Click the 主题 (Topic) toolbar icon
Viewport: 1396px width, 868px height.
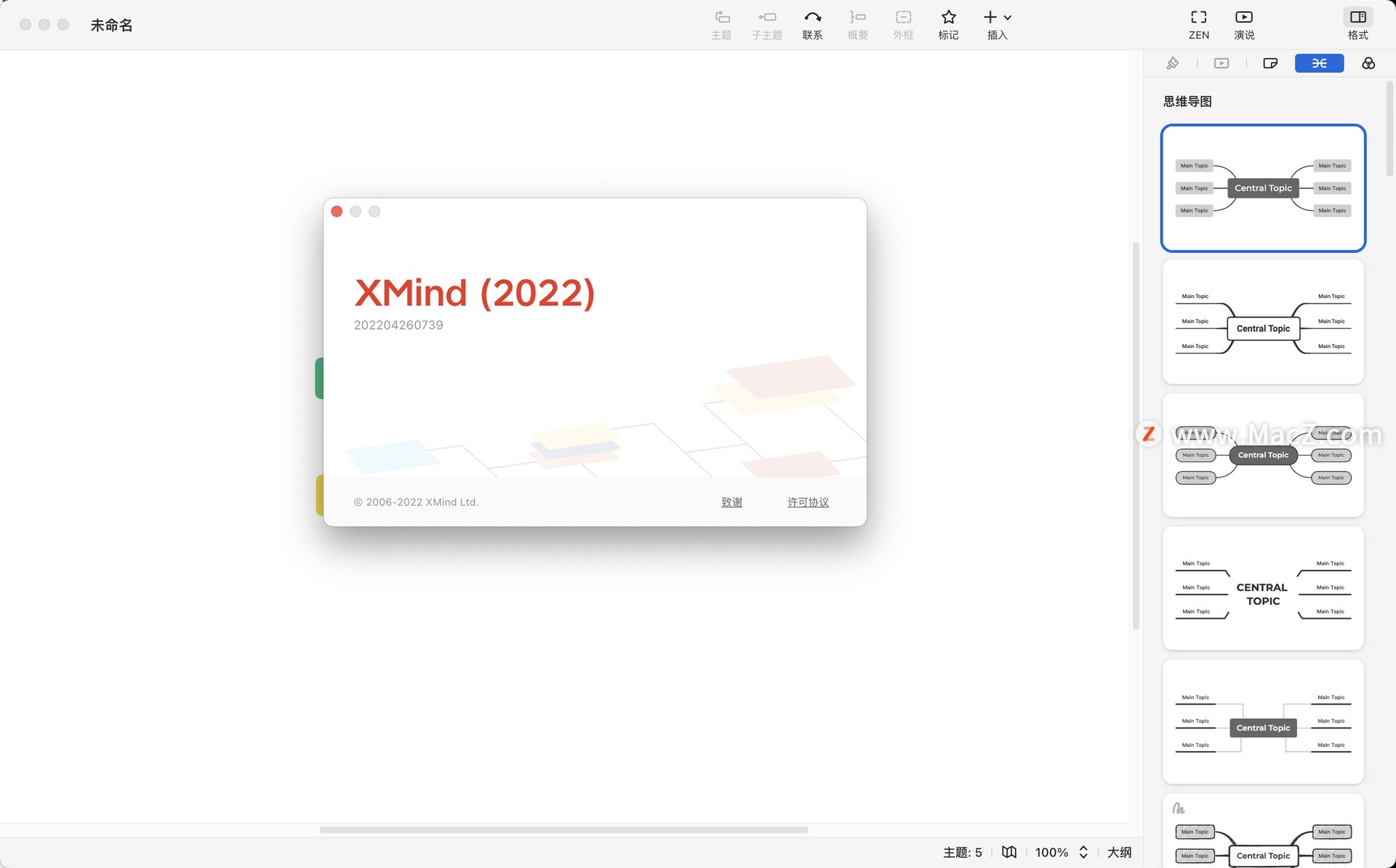[x=721, y=25]
